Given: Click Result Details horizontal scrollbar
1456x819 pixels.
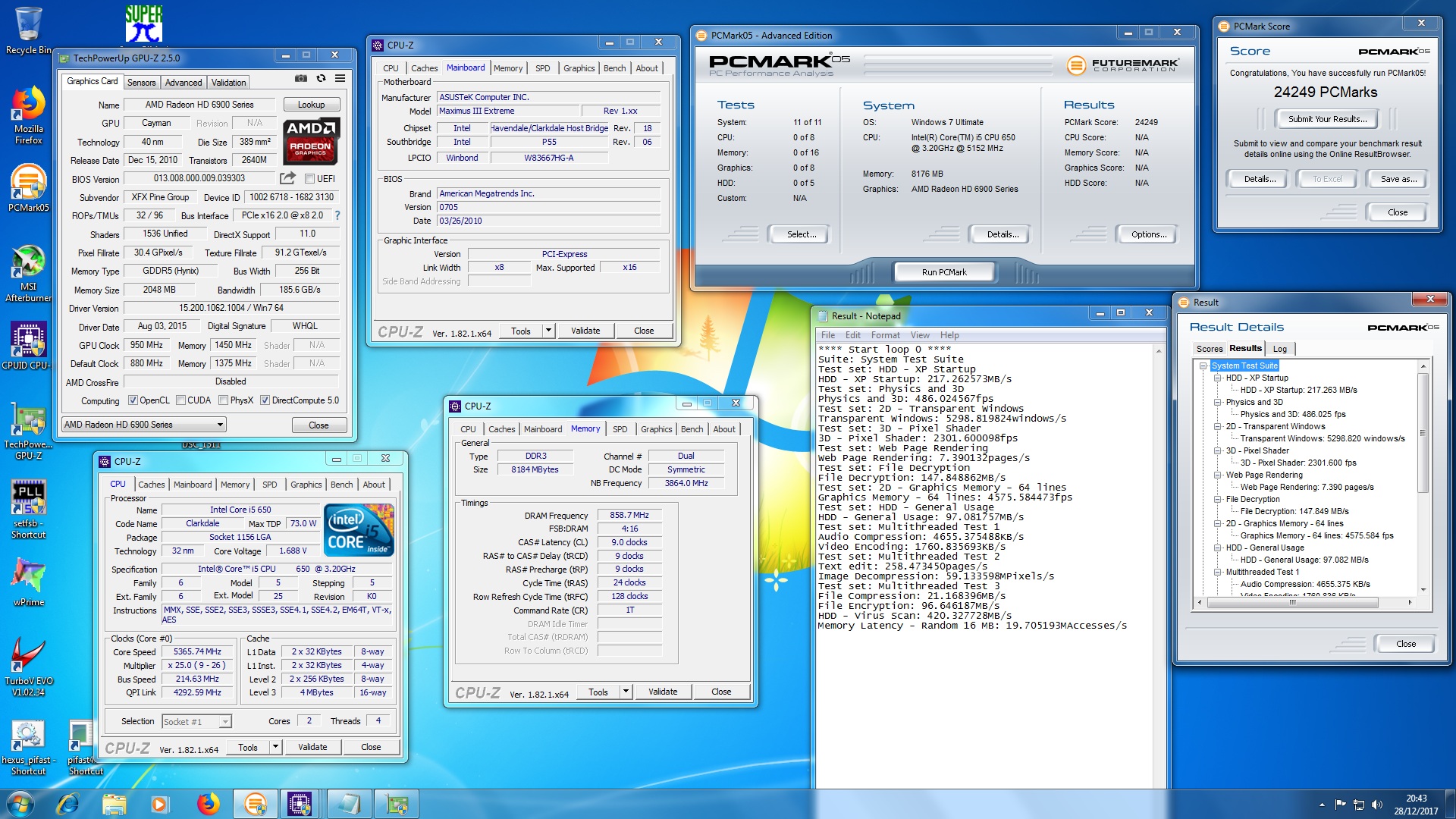Looking at the screenshot, I should (x=1292, y=603).
